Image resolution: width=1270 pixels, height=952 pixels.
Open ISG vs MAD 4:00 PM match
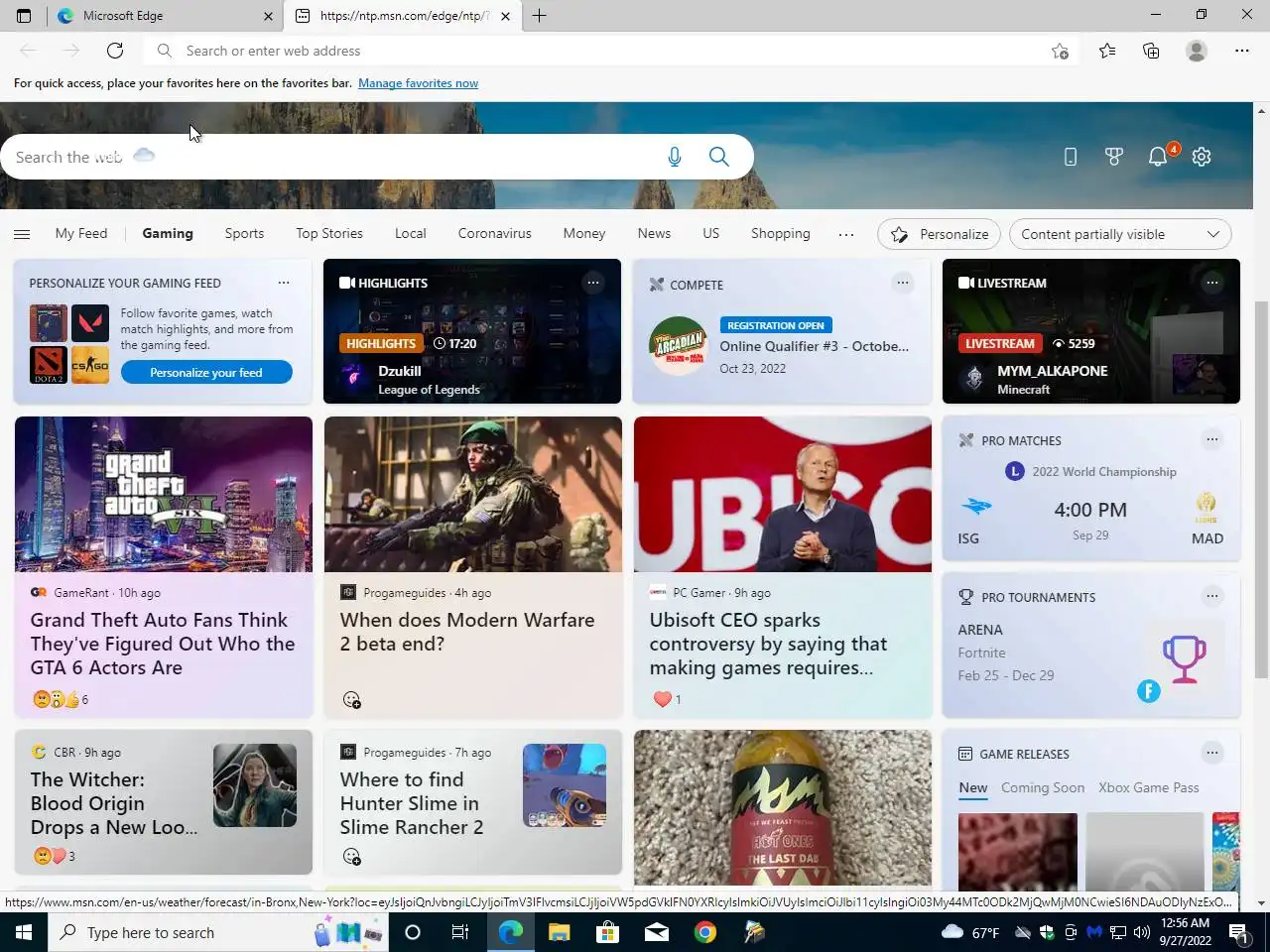coord(1091,509)
